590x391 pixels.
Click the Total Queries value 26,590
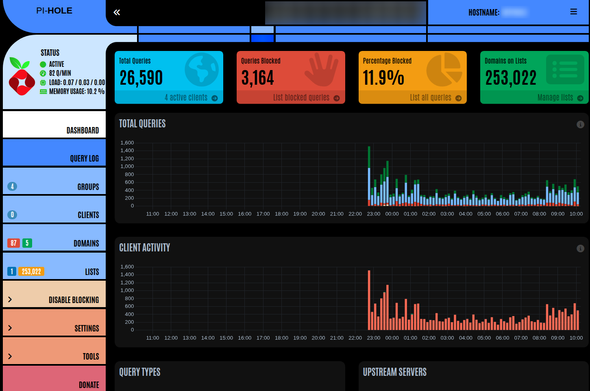(141, 78)
